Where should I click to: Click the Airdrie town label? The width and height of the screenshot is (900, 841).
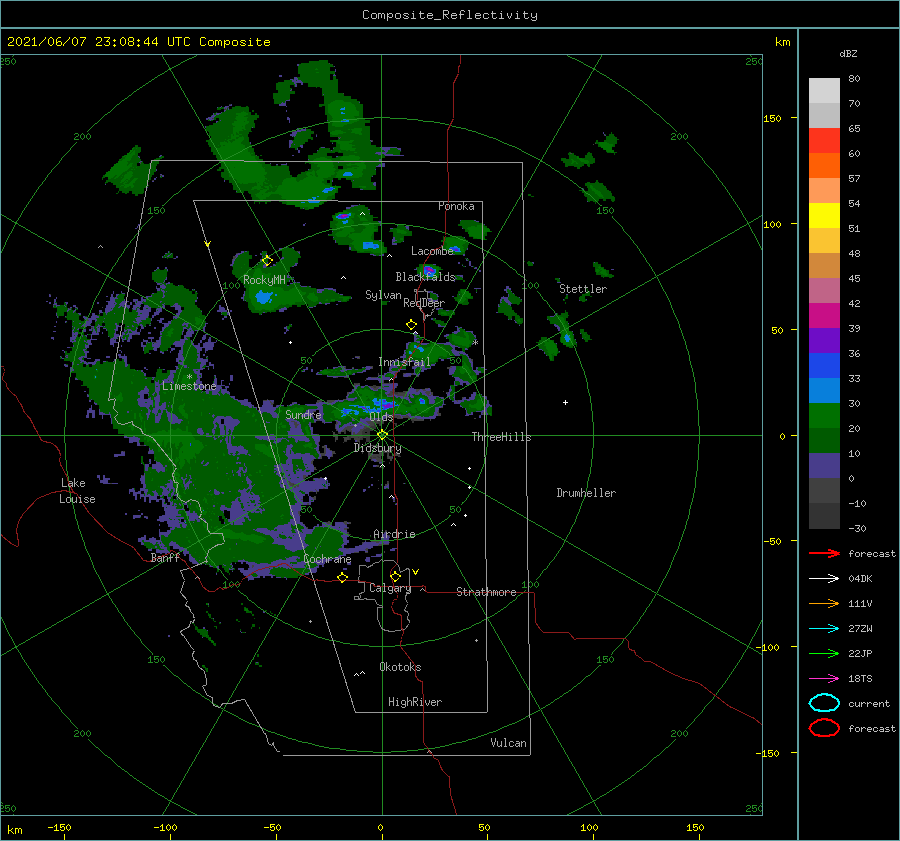pyautogui.click(x=394, y=534)
